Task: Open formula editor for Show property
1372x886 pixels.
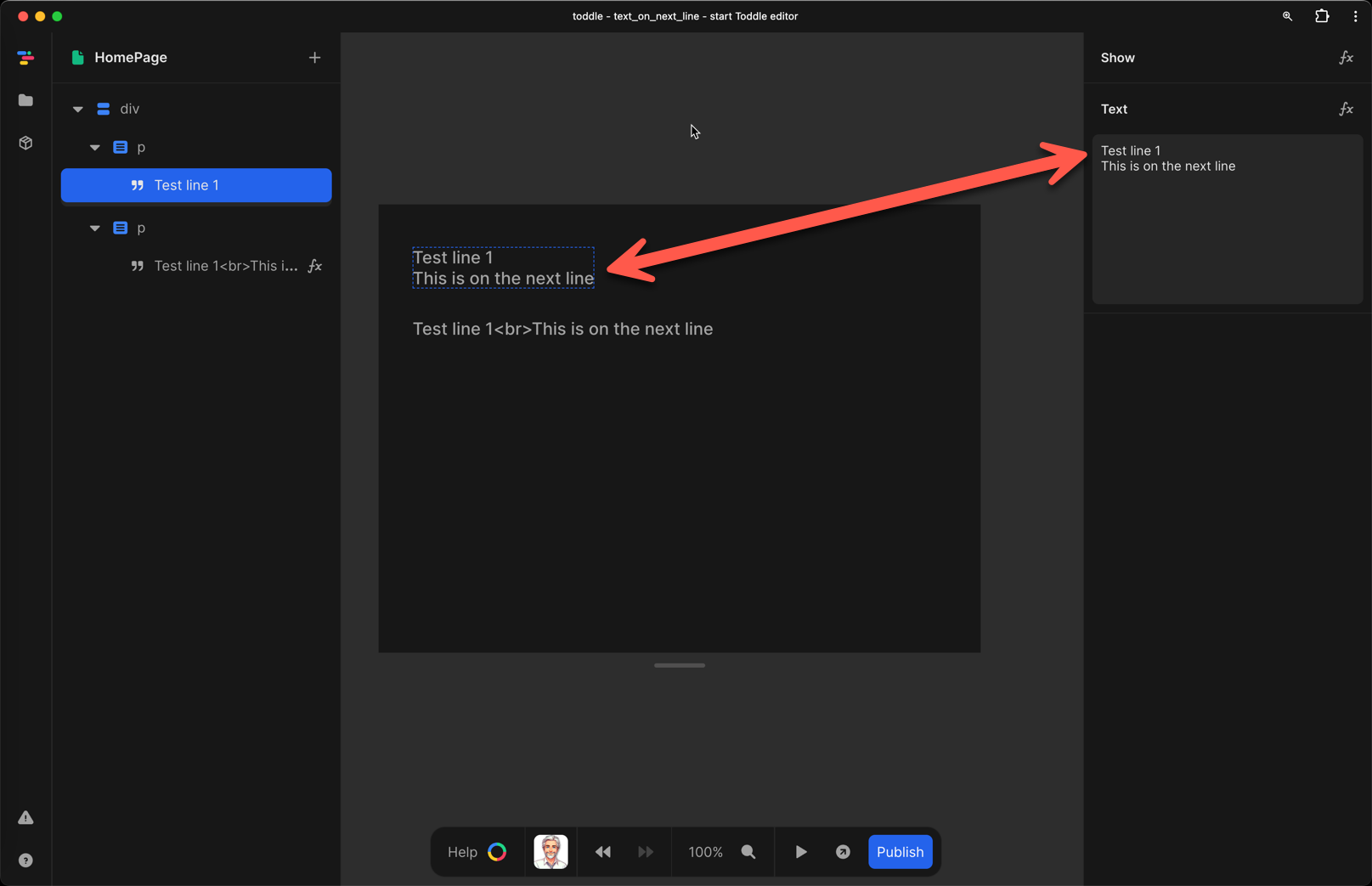Action: click(1346, 58)
